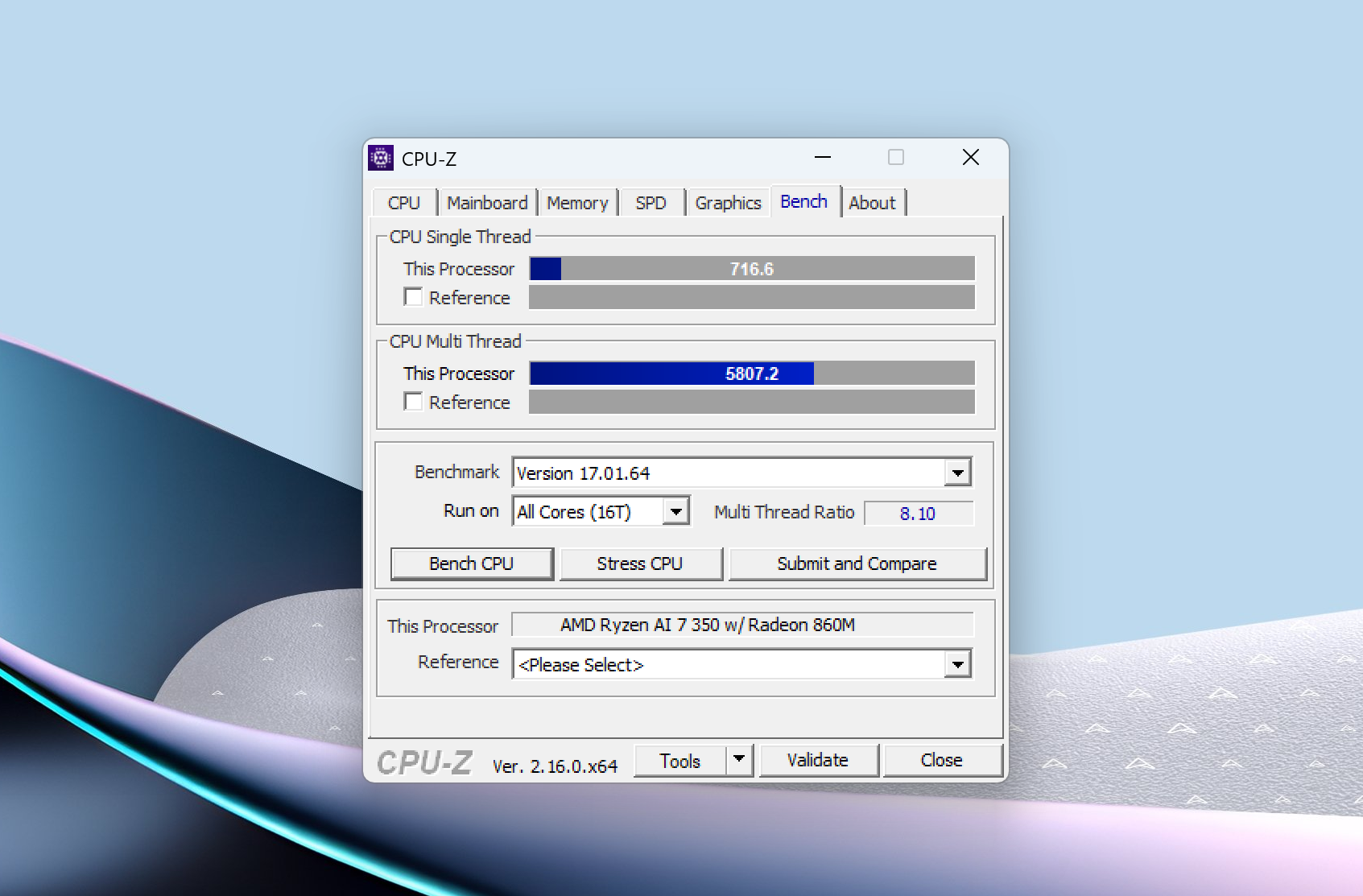Open the Benchmark version dropdown
Screen dimensions: 1363x896
click(957, 473)
